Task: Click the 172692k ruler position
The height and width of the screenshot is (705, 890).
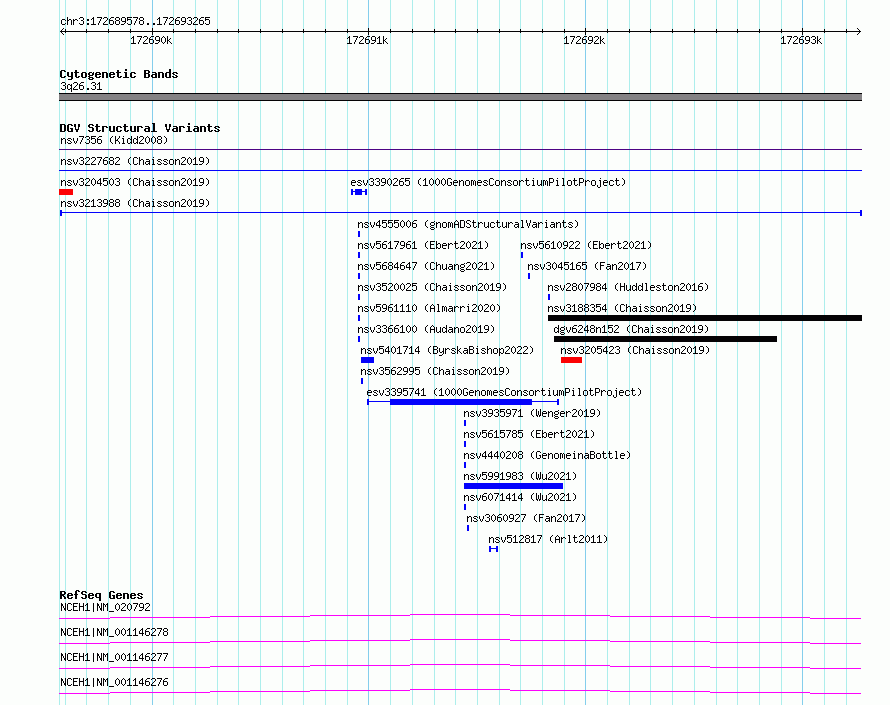Action: point(584,40)
